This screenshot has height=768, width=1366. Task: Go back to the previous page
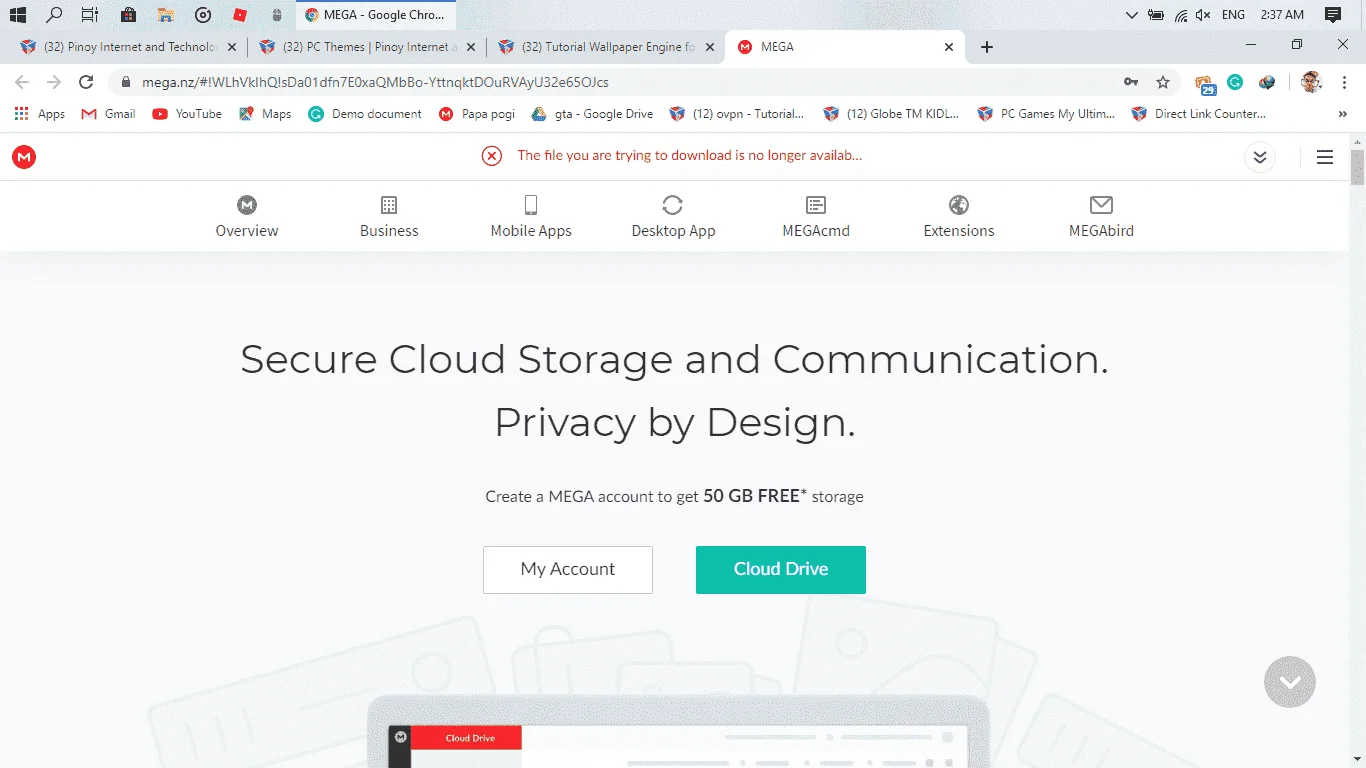click(22, 82)
